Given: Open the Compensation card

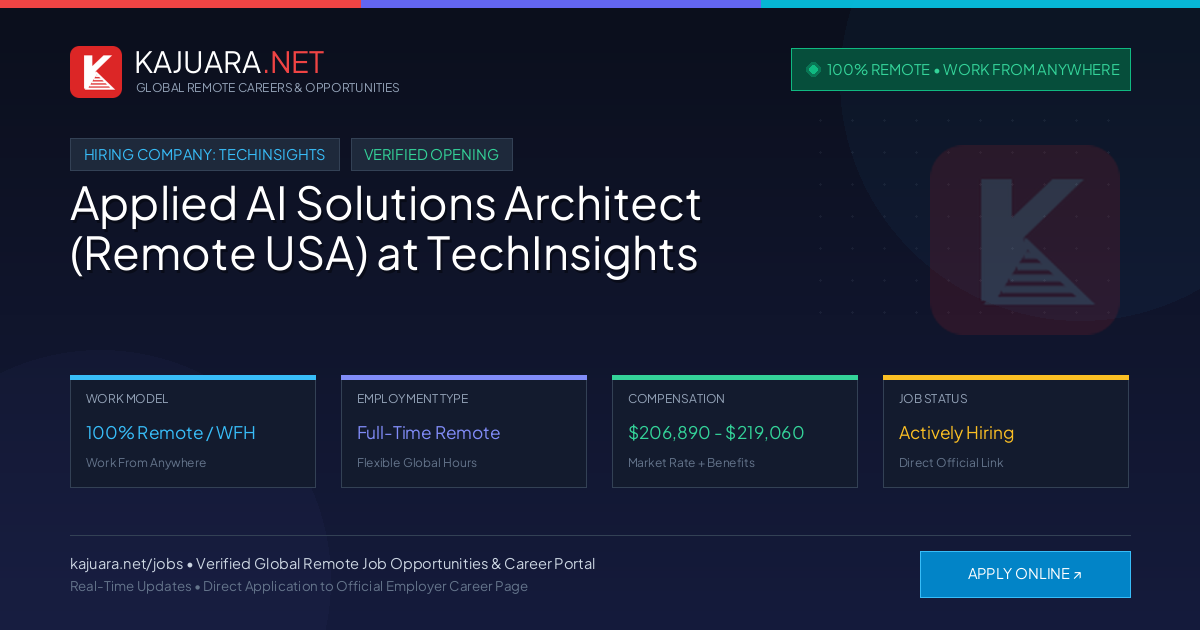Looking at the screenshot, I should tap(735, 431).
